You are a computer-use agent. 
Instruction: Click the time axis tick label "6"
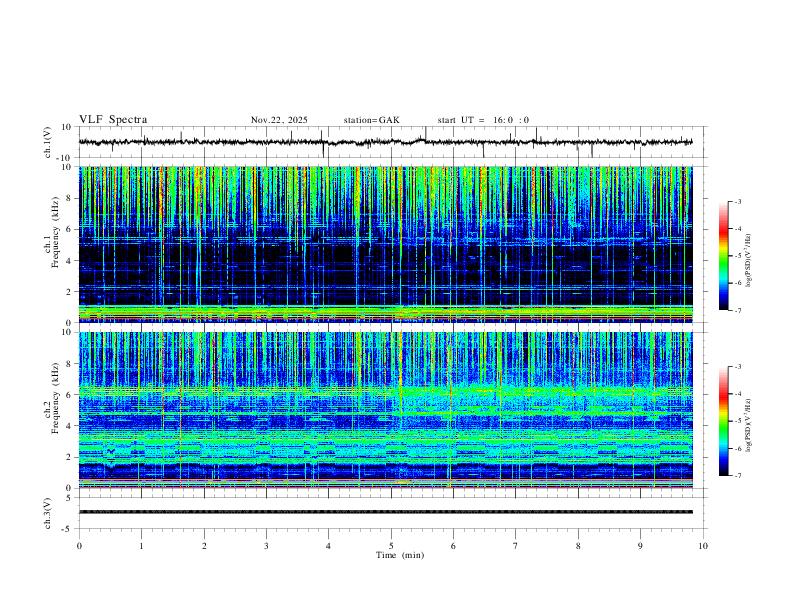coord(453,546)
